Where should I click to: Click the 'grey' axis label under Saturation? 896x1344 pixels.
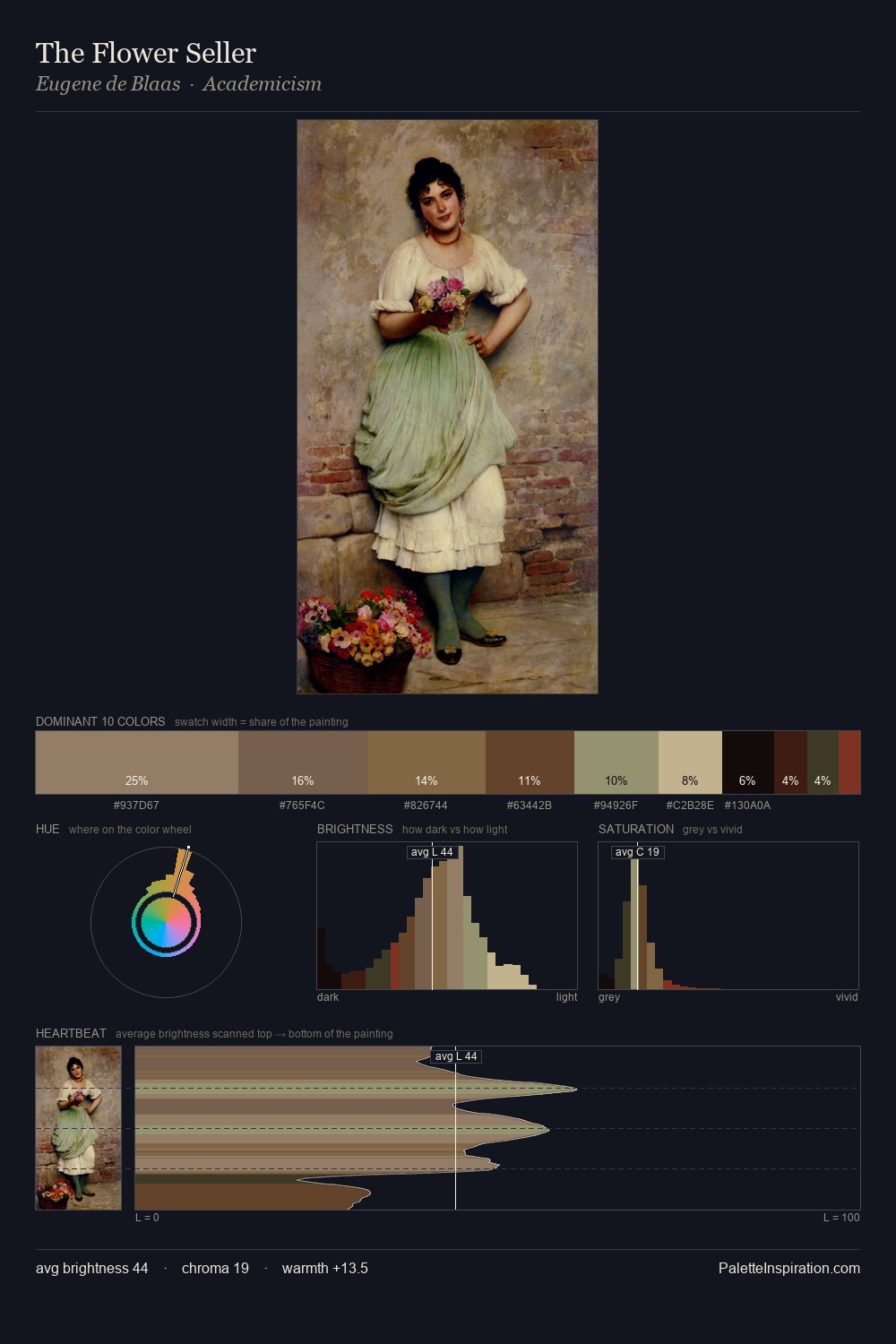click(x=609, y=997)
